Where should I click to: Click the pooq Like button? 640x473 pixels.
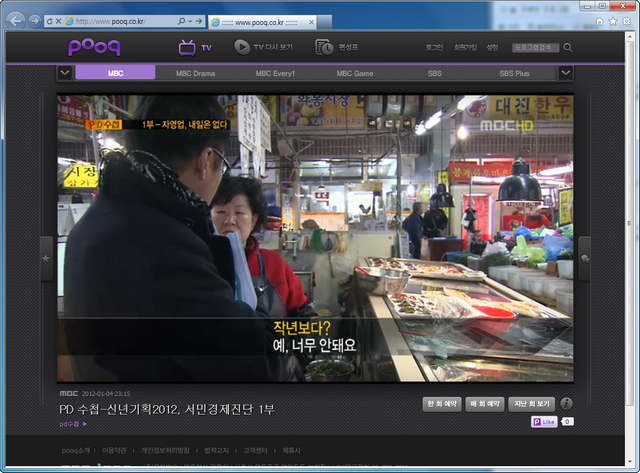[x=544, y=422]
